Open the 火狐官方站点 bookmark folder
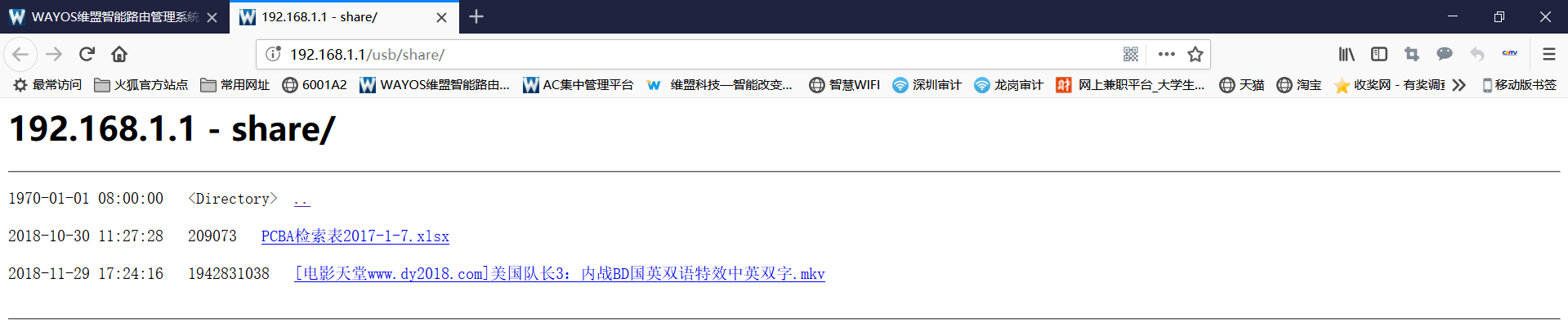Screen dimensions: 1568x328 pyautogui.click(x=141, y=85)
